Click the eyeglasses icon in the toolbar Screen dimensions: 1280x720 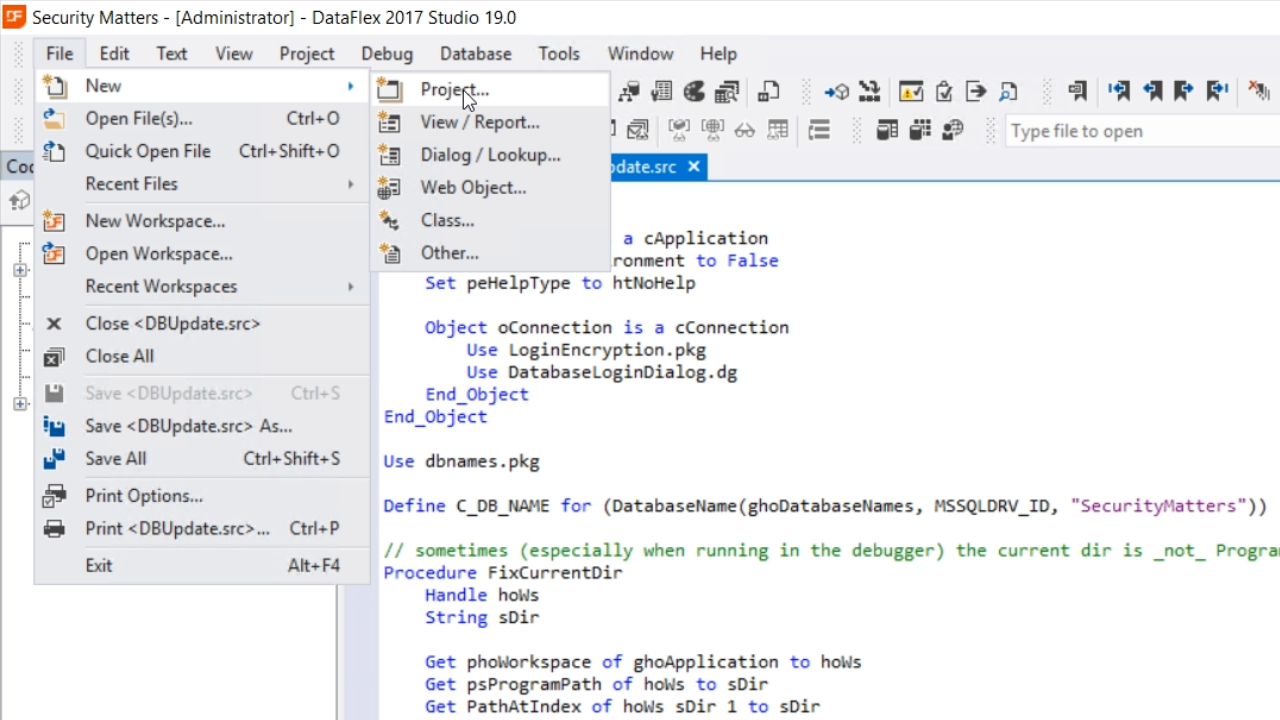(744, 131)
